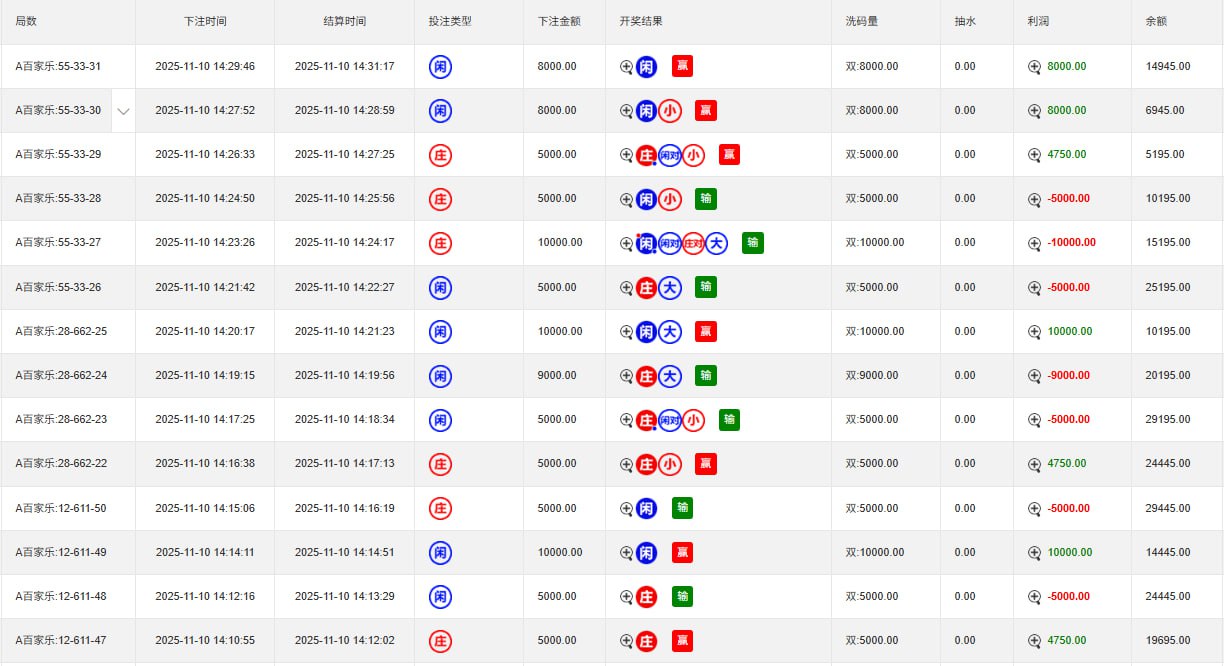Click profit magnifier icon beside -9000.00

click(1035, 376)
